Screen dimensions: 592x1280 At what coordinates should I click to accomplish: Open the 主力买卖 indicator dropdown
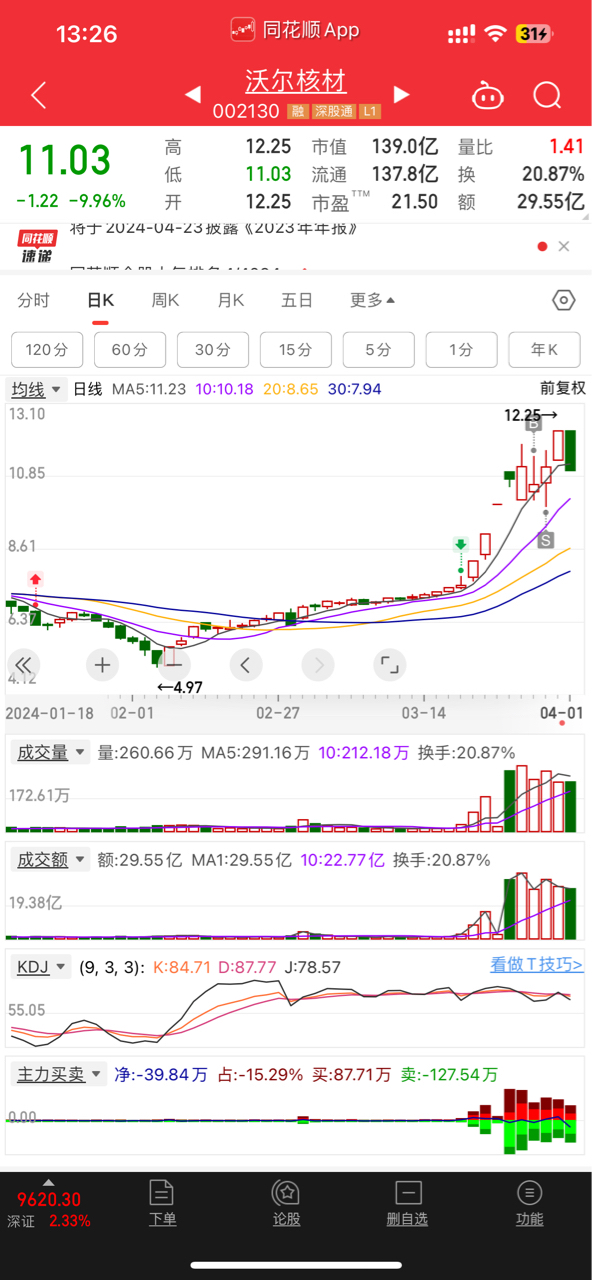[58, 1075]
